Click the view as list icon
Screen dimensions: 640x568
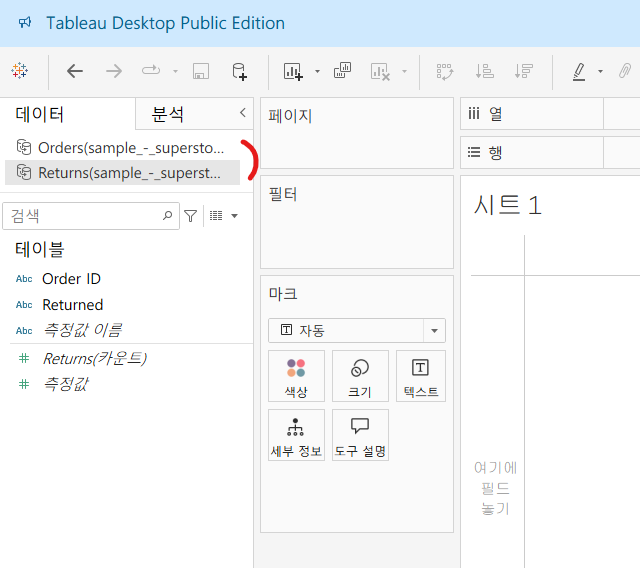pos(216,215)
